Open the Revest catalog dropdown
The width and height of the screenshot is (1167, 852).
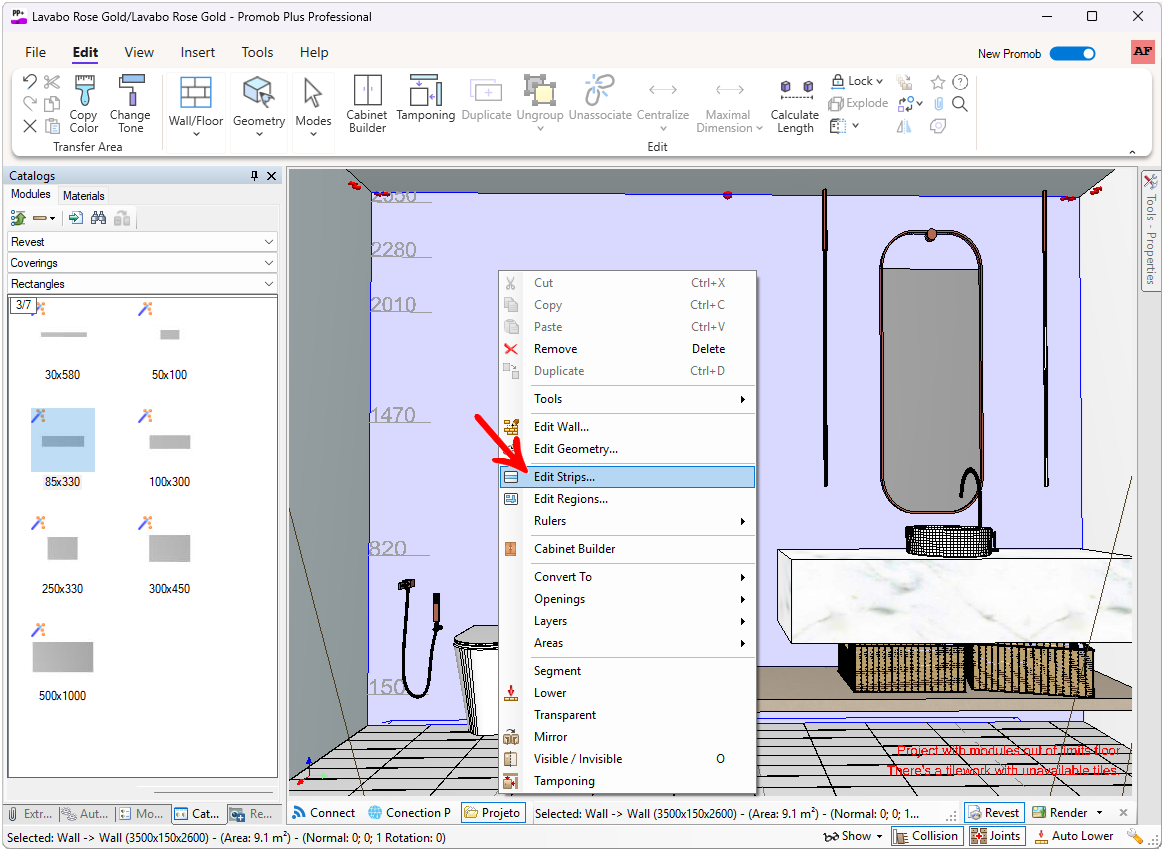pyautogui.click(x=142, y=242)
